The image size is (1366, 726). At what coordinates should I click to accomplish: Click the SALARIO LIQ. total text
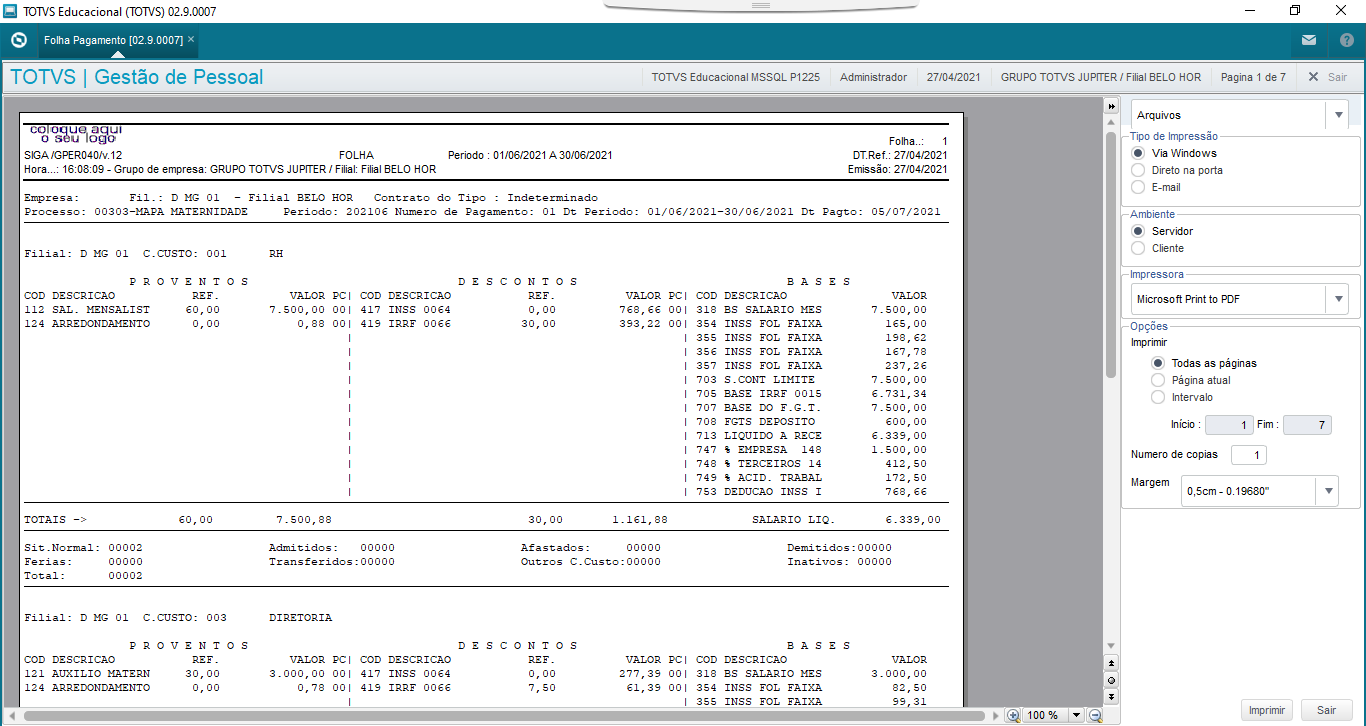coord(793,520)
